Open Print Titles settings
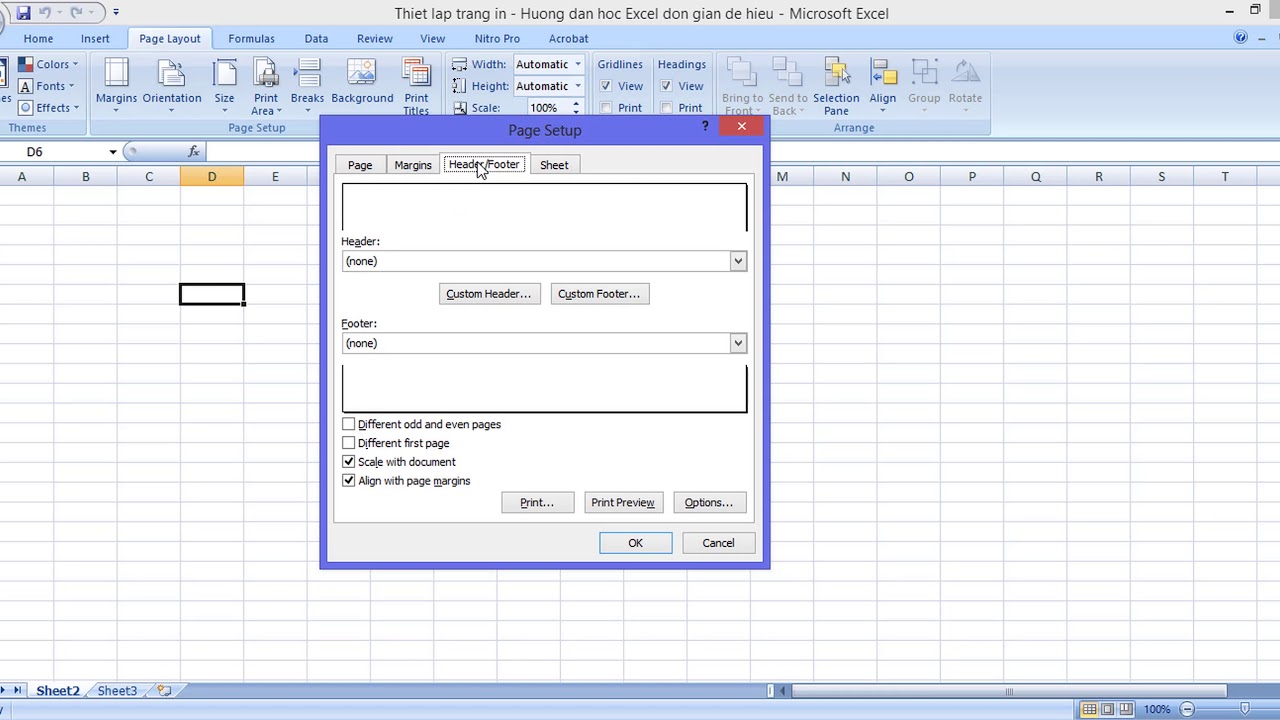The width and height of the screenshot is (1280, 720). 416,86
